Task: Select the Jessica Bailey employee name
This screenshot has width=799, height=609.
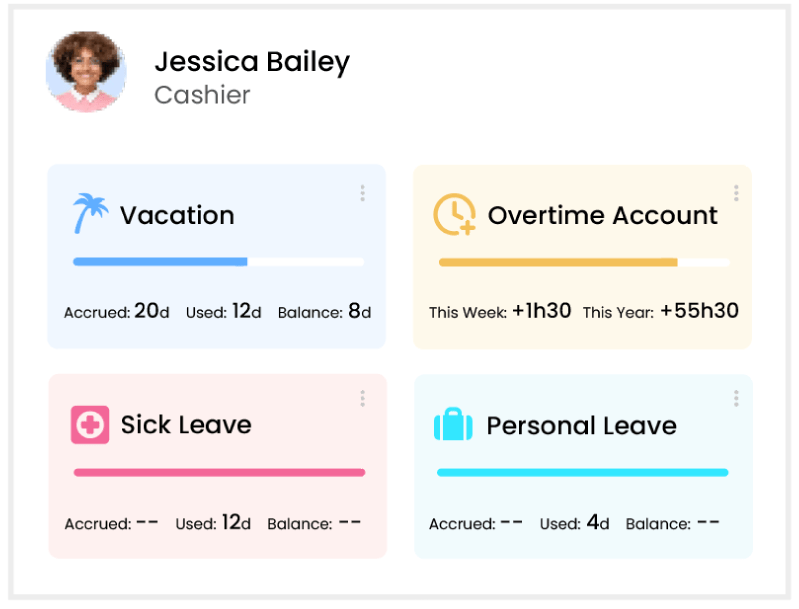Action: click(x=252, y=62)
